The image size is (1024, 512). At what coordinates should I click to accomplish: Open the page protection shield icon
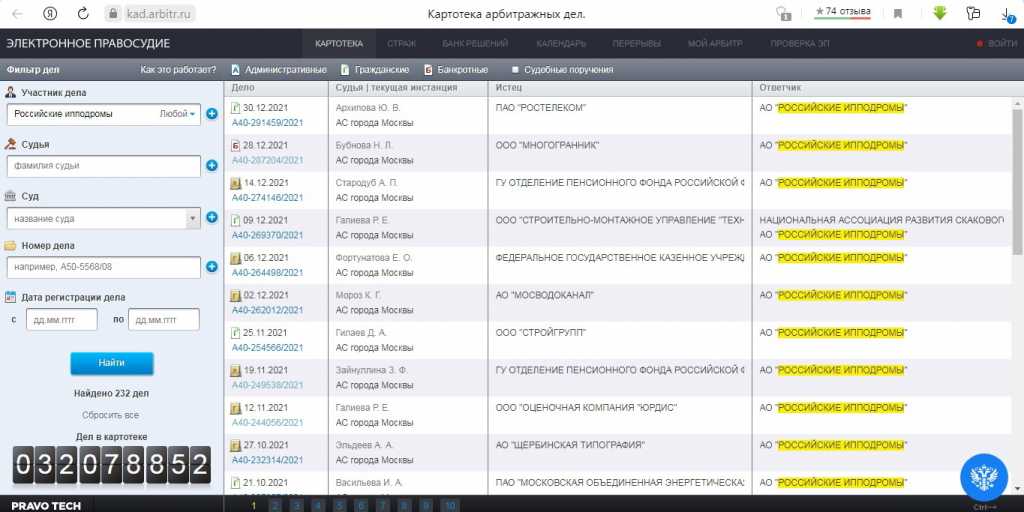[783, 14]
